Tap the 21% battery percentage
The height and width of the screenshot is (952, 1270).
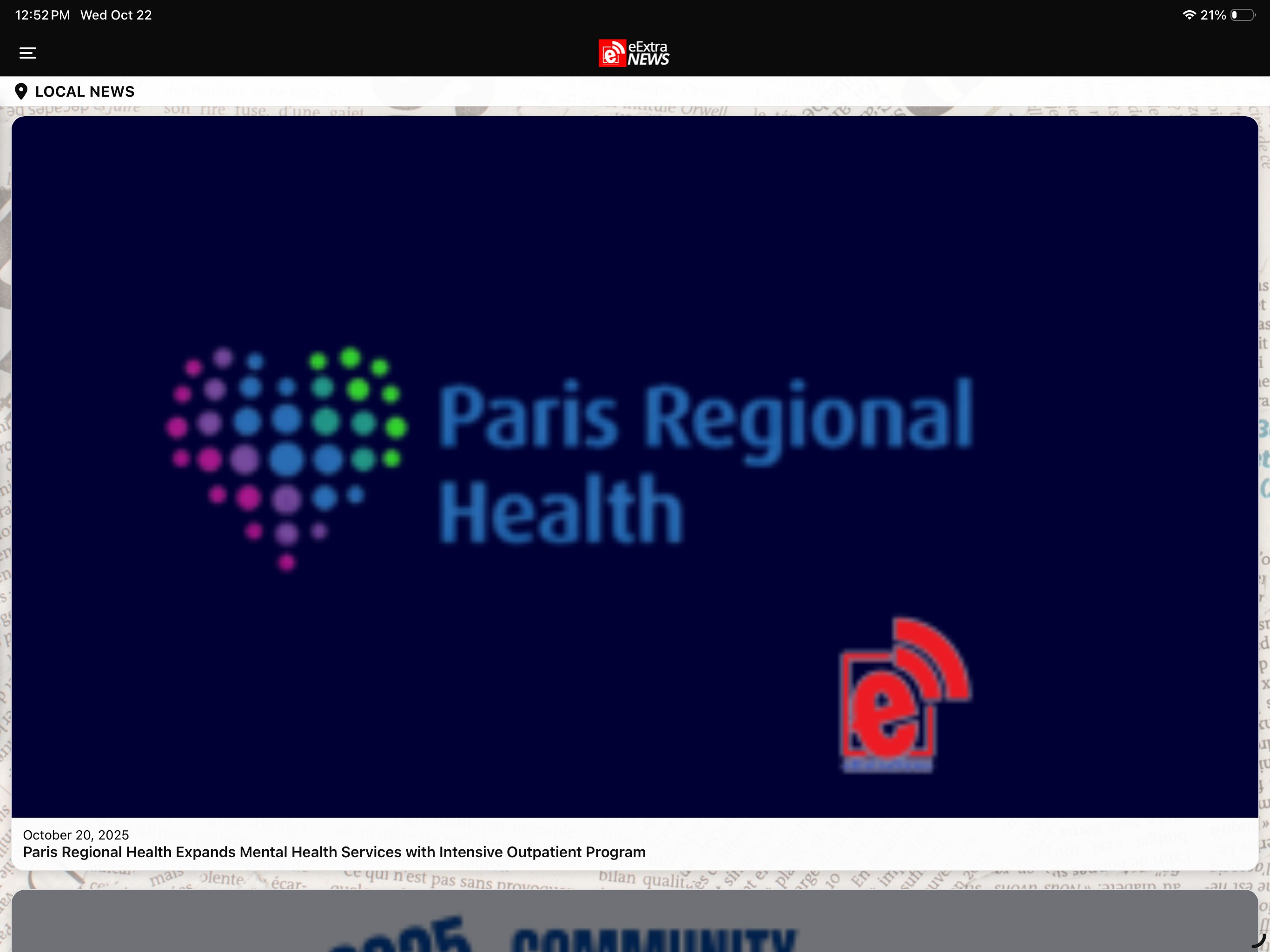[1213, 15]
